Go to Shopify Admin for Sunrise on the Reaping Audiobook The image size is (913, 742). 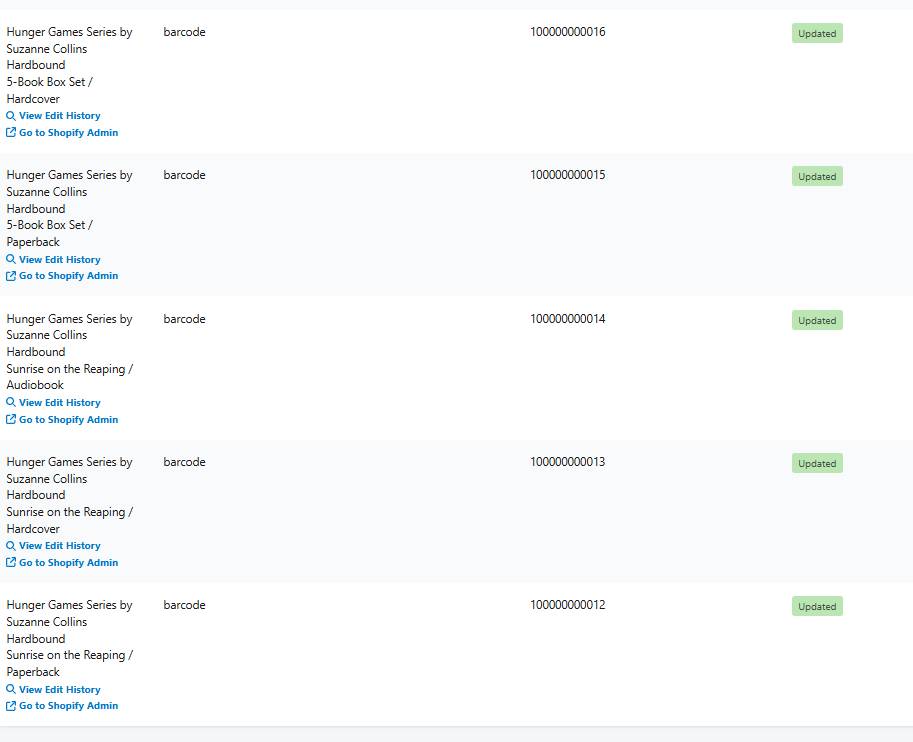tap(68, 419)
